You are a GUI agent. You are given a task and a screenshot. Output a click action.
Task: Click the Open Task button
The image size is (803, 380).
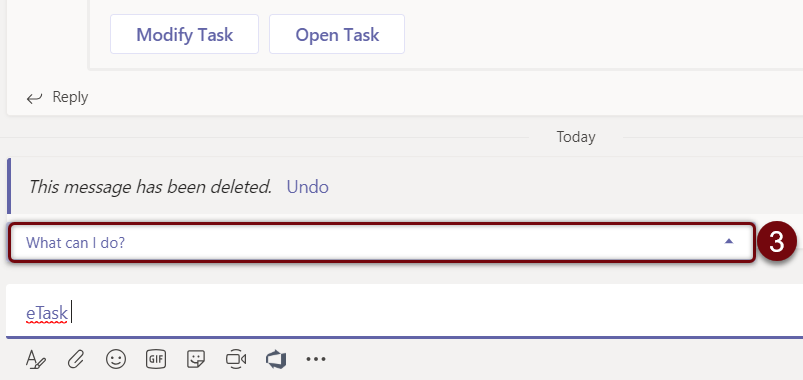tap(337, 34)
